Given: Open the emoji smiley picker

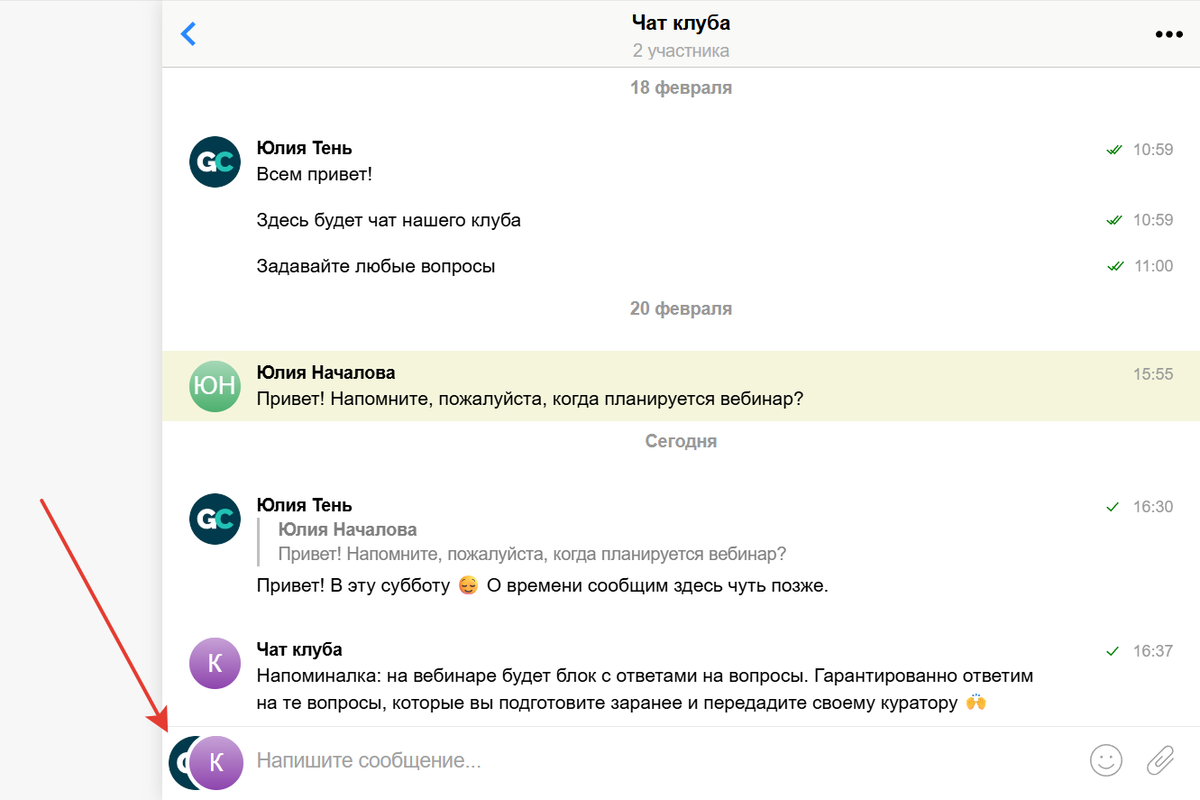Looking at the screenshot, I should coord(1106,760).
